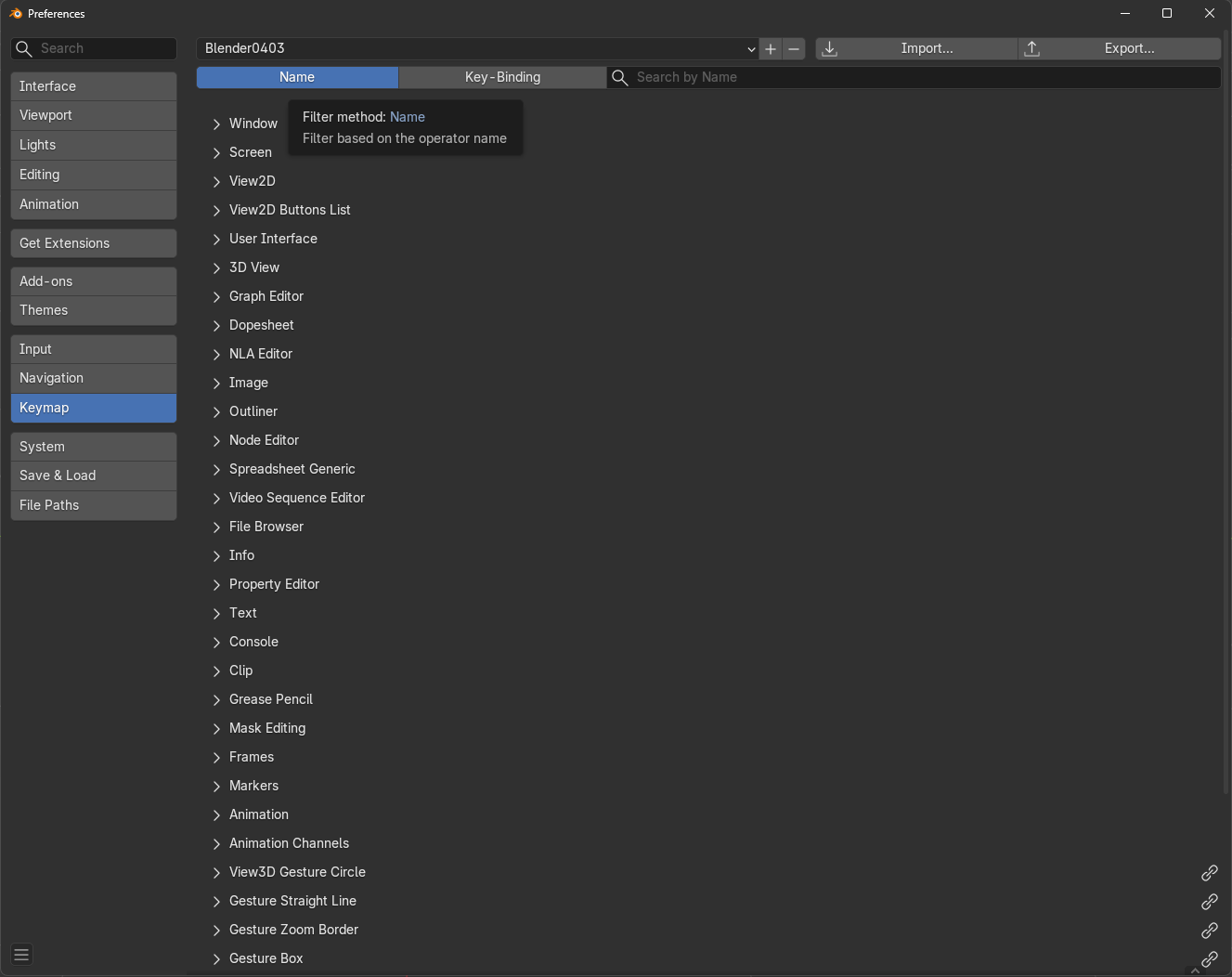Expand the Outliner keymap section
Viewport: 1232px width, 977px height.
(x=216, y=412)
